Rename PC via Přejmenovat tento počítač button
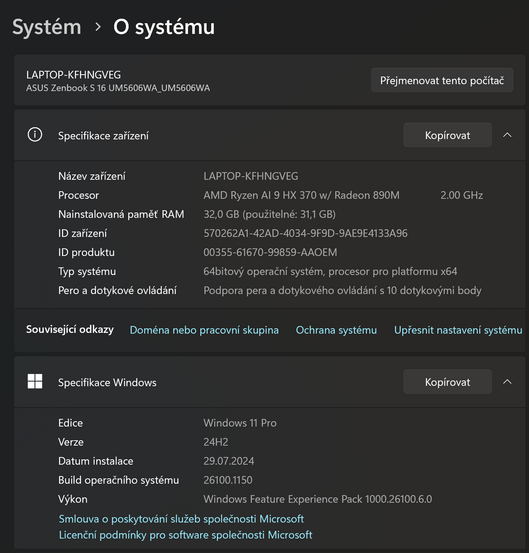The width and height of the screenshot is (529, 553). (x=442, y=80)
